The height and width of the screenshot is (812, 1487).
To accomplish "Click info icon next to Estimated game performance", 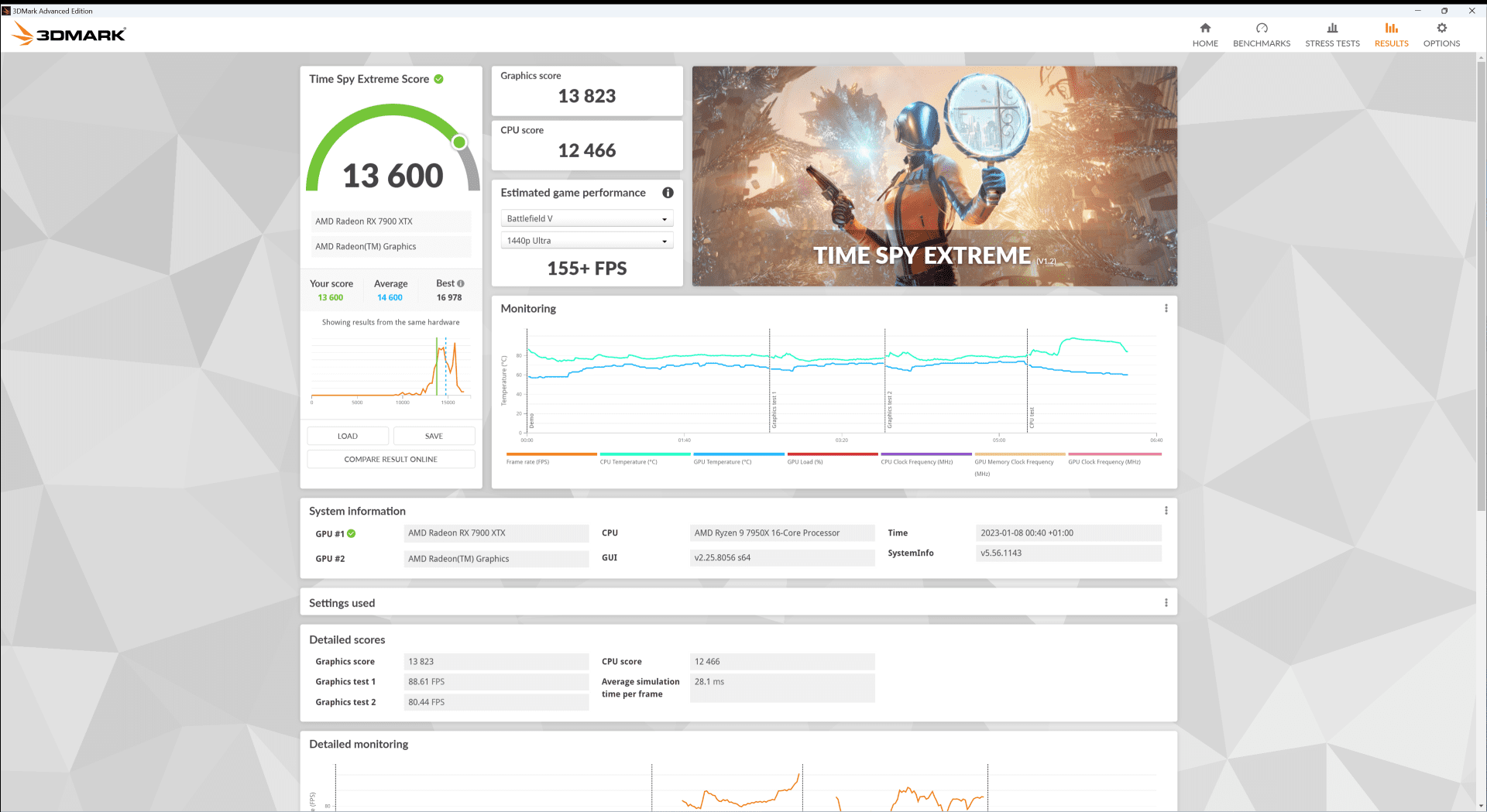I will tap(668, 193).
